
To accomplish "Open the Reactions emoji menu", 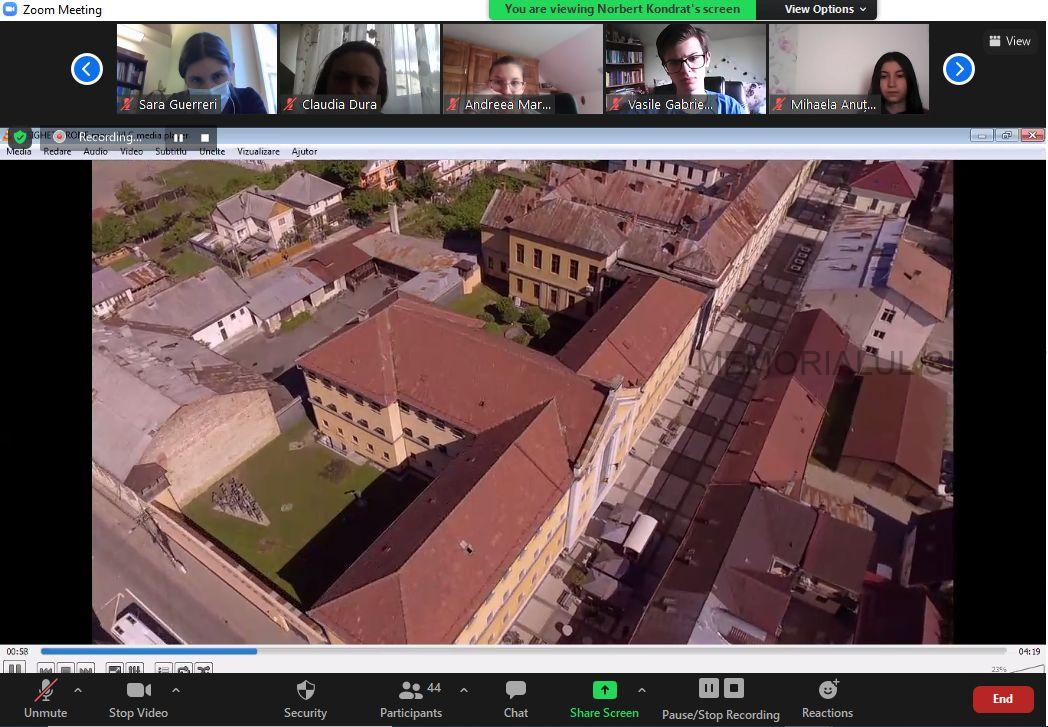I will click(827, 699).
